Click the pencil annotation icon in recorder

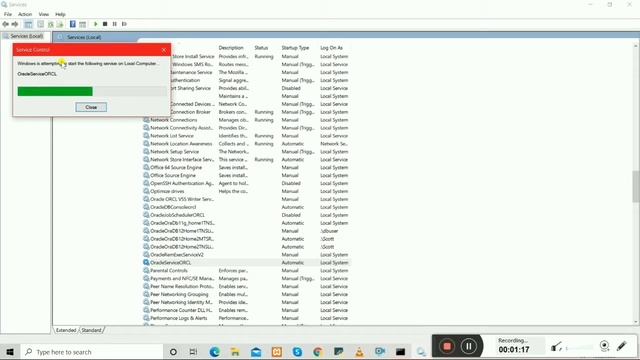tap(622, 346)
